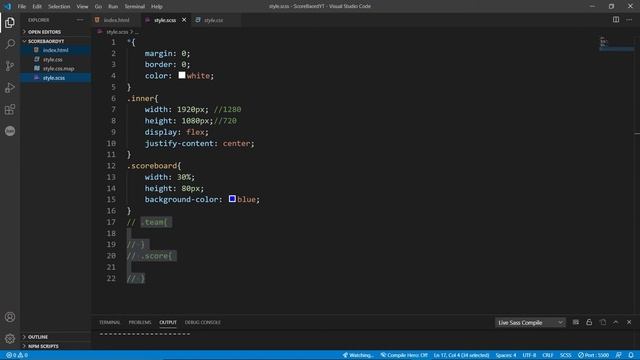The image size is (640, 360).
Task: Open the Terminal menu
Action: 135,6
